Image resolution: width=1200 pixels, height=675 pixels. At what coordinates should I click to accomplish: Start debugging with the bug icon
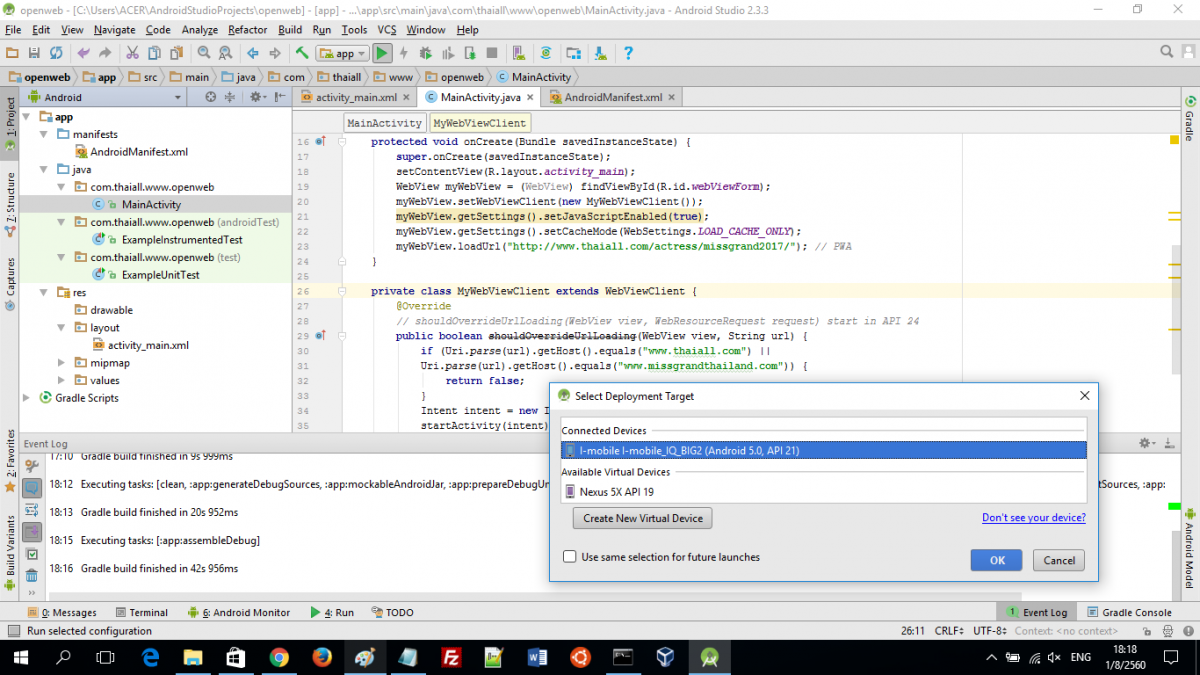point(426,53)
